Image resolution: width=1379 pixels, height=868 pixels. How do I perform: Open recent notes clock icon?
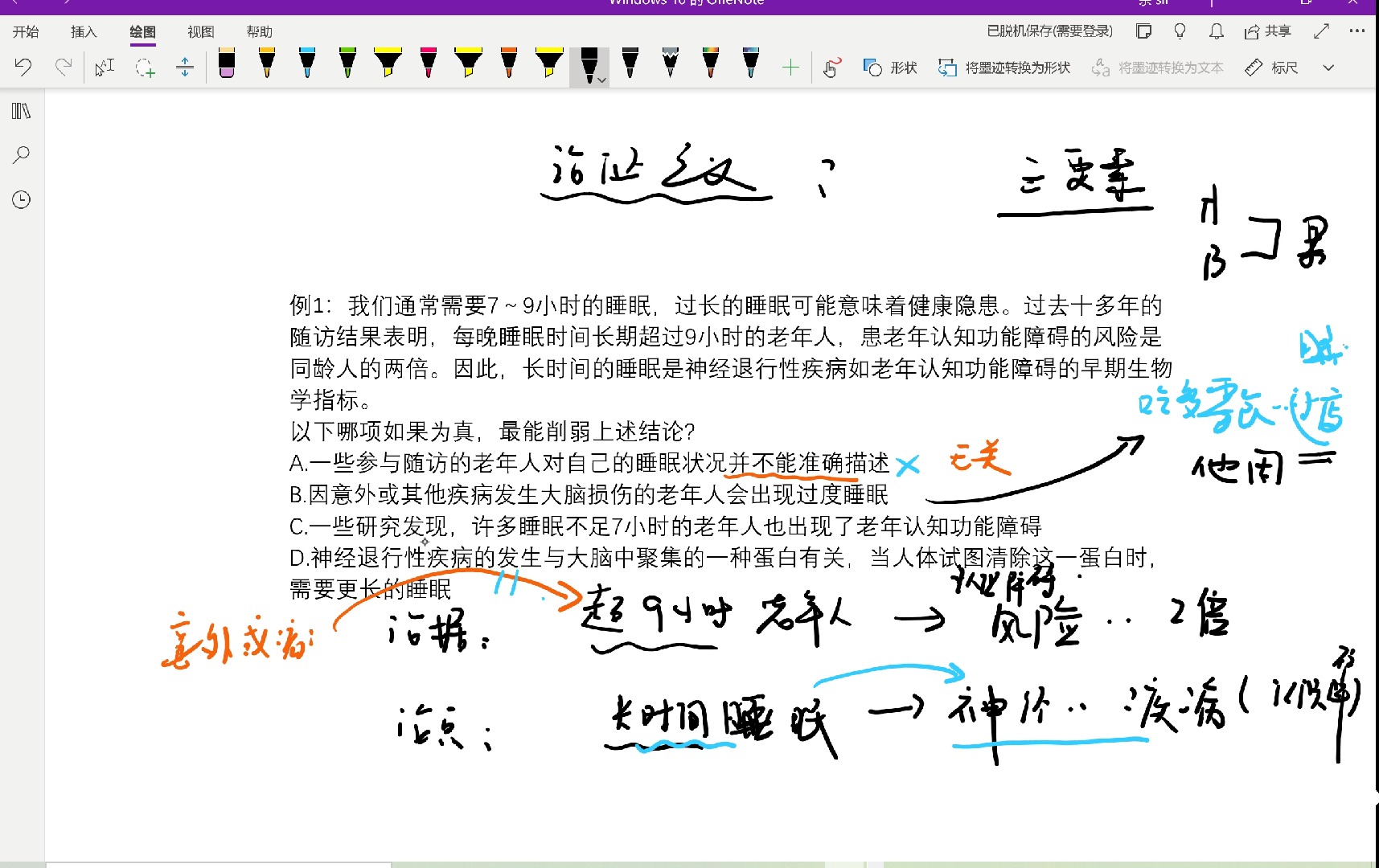pos(22,199)
